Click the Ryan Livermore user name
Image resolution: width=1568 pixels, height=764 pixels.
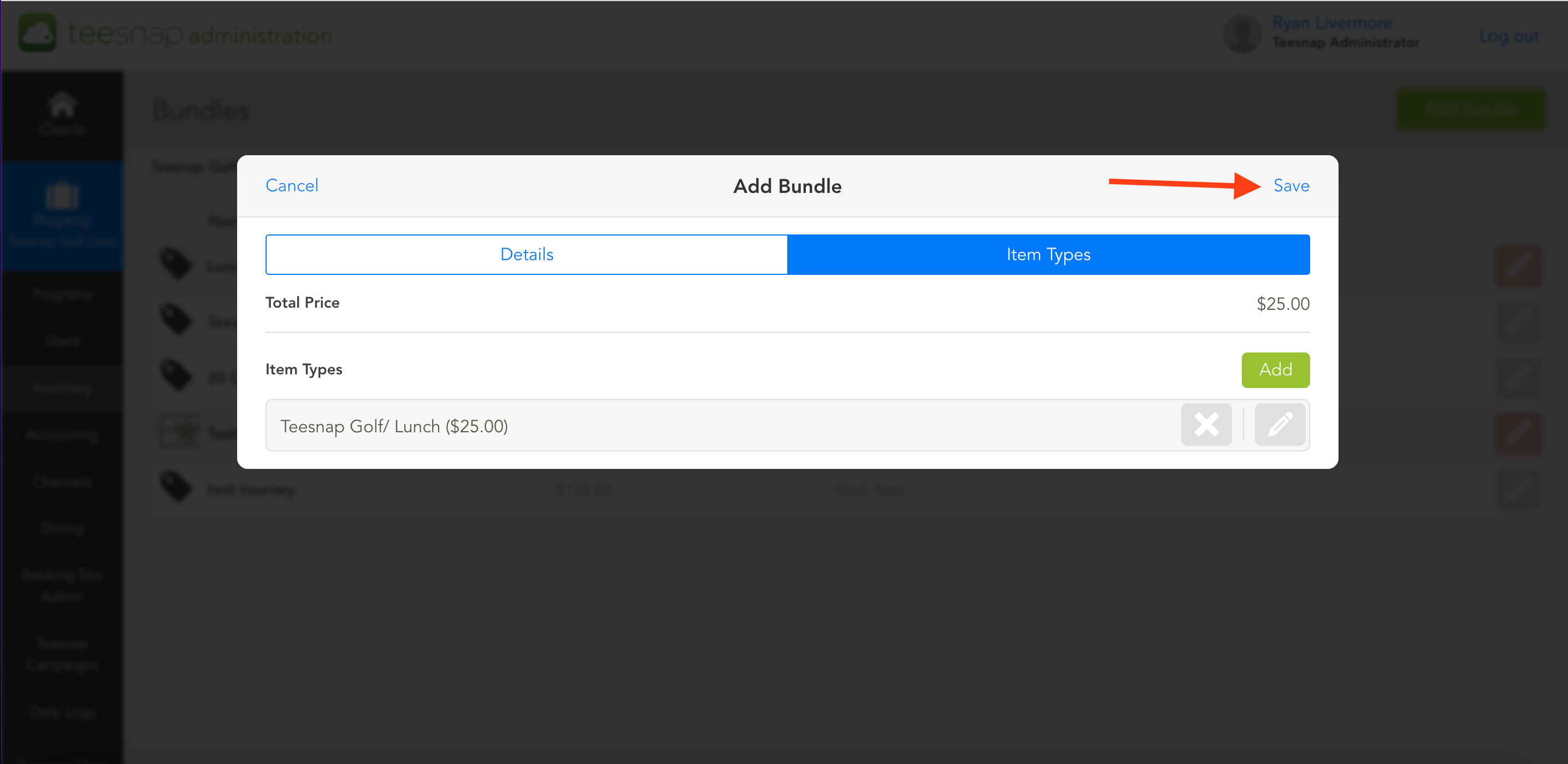1332,22
